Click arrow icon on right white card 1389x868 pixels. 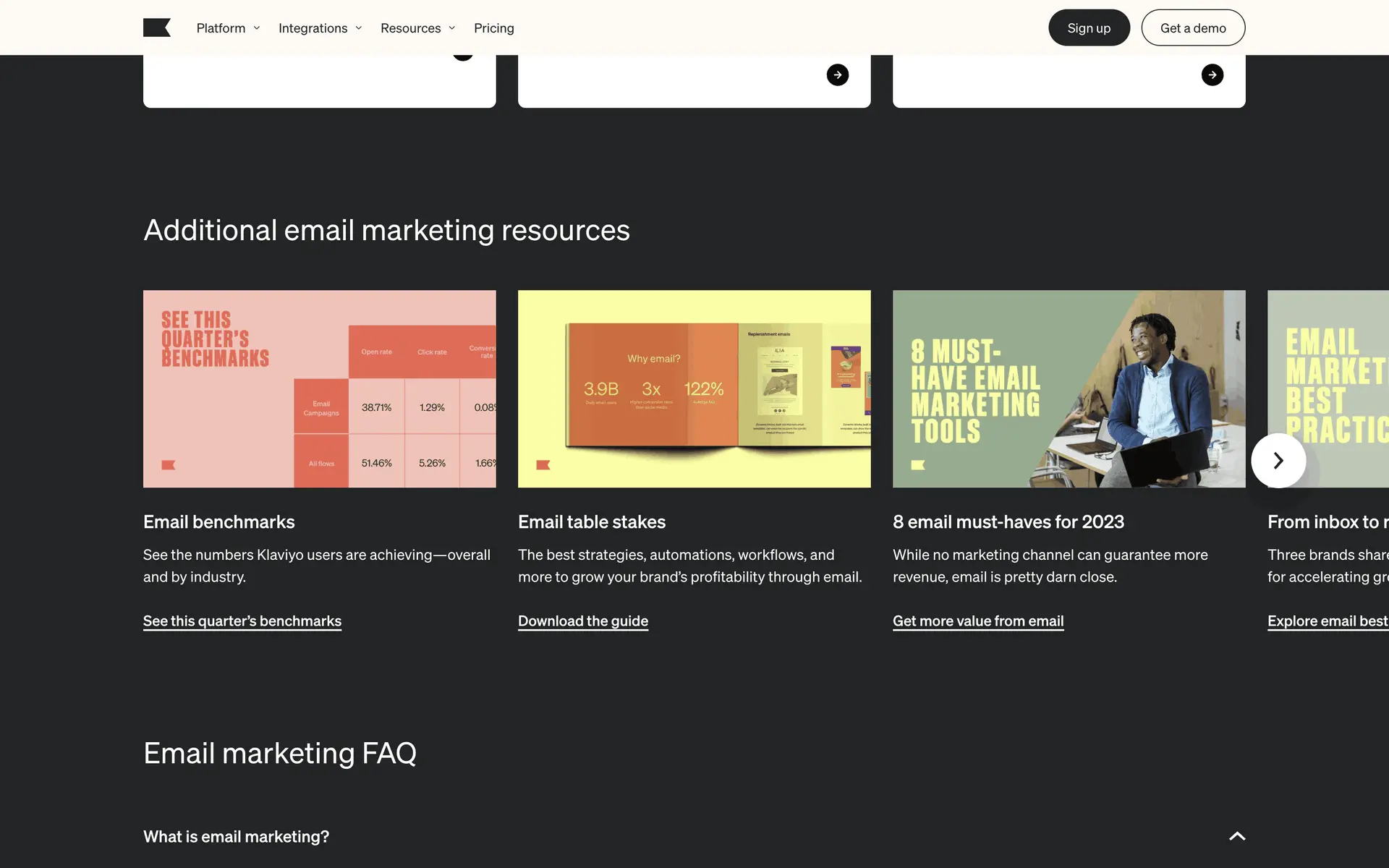pos(1212,75)
